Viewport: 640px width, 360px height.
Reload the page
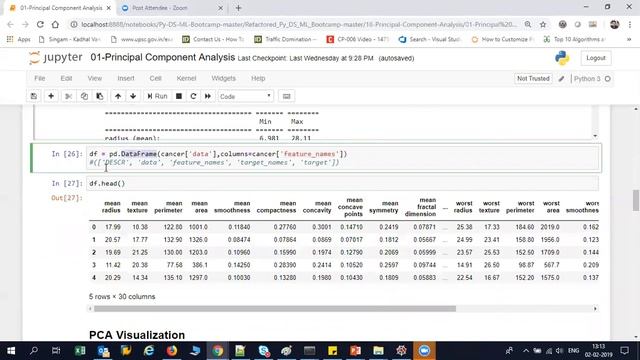coord(40,24)
